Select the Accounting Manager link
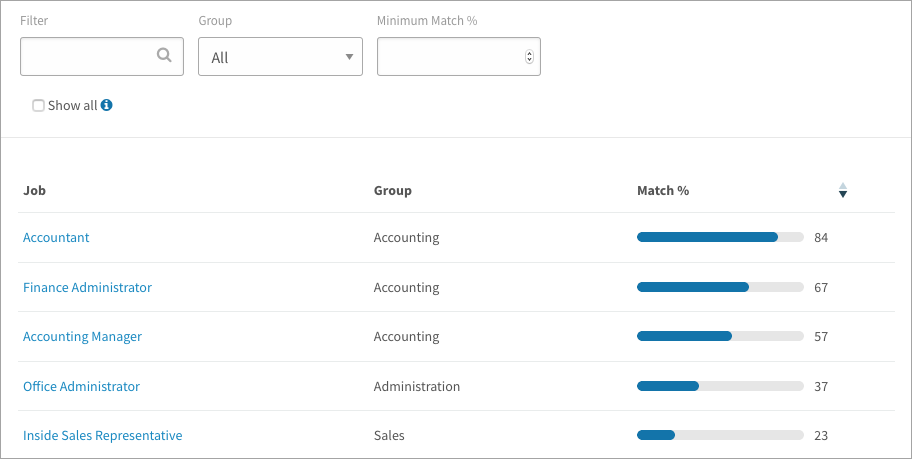Image resolution: width=912 pixels, height=459 pixels. point(83,337)
